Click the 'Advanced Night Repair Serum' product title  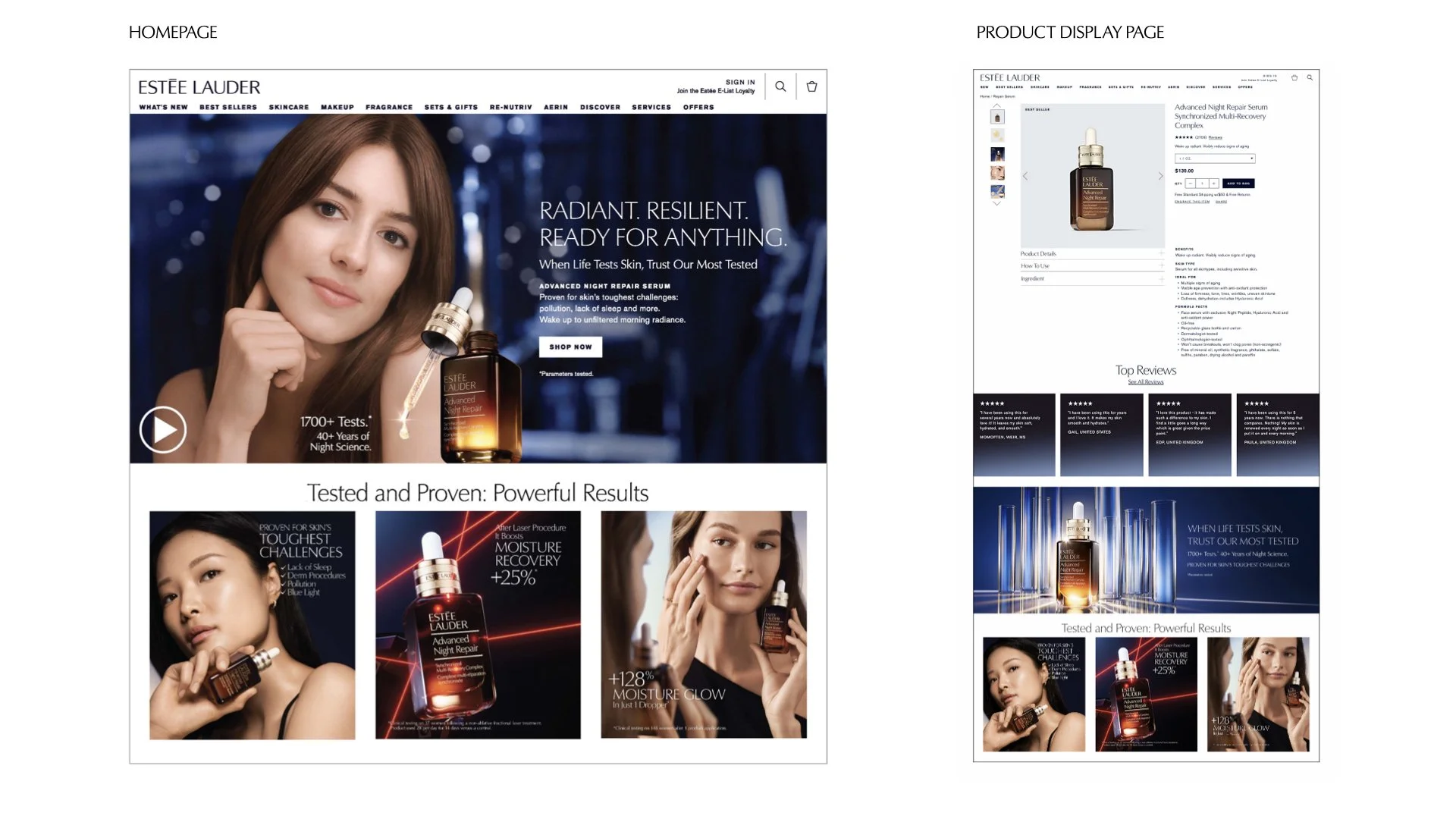coord(1221,116)
